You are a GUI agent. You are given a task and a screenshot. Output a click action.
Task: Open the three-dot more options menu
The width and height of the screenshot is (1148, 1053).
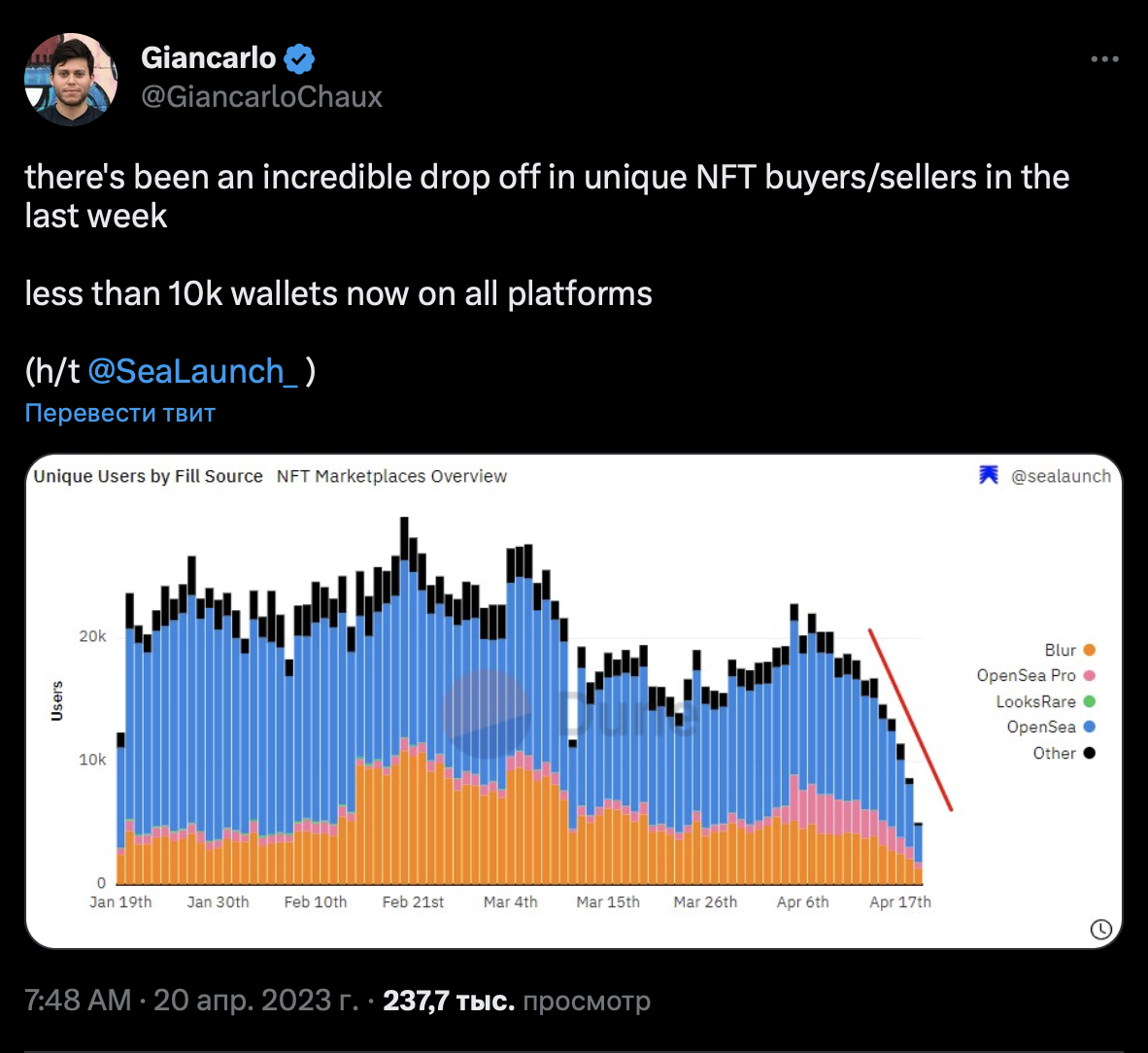pyautogui.click(x=1104, y=59)
